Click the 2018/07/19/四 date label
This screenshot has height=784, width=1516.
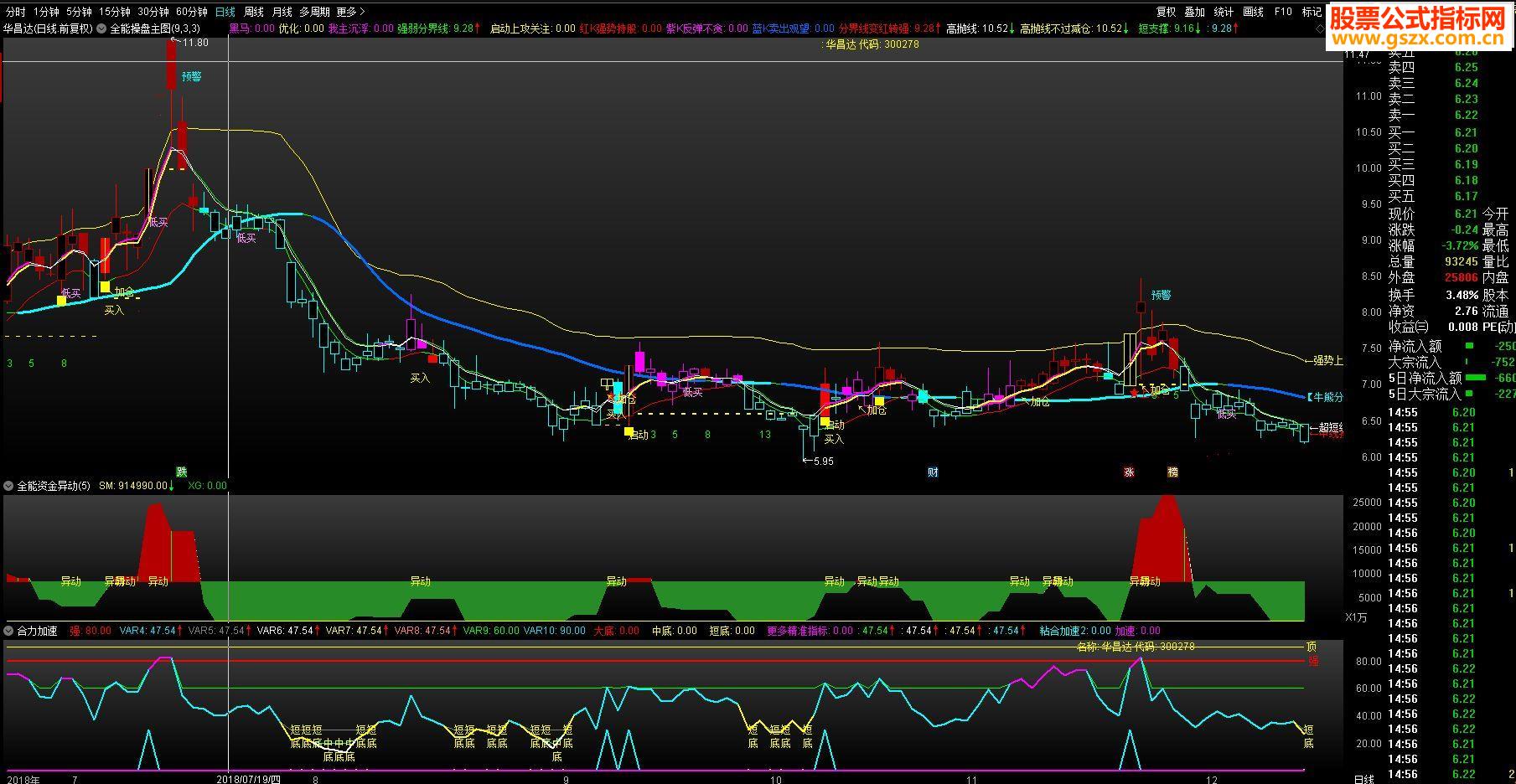(x=249, y=779)
